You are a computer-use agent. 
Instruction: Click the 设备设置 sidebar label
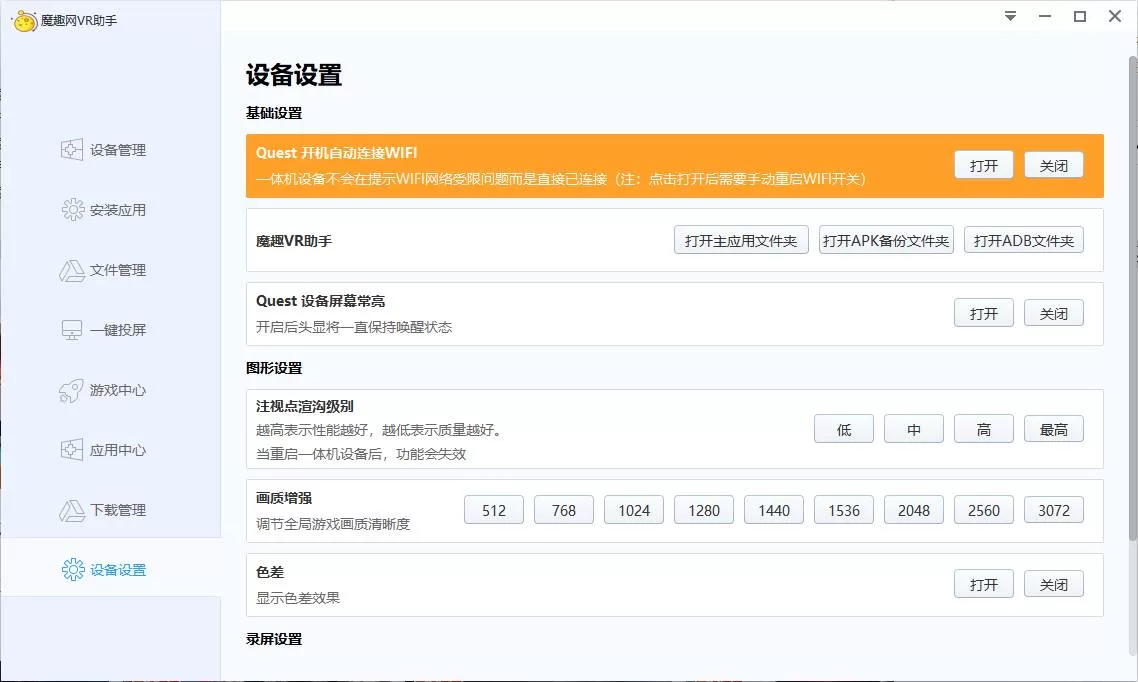pos(118,570)
